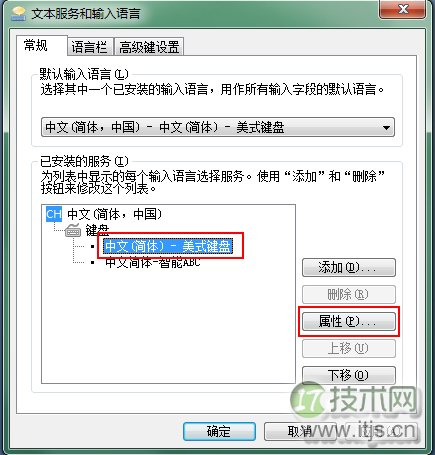Go to the 高级键设置 tab
Image resolution: width=435 pixels, height=455 pixels.
(x=149, y=47)
